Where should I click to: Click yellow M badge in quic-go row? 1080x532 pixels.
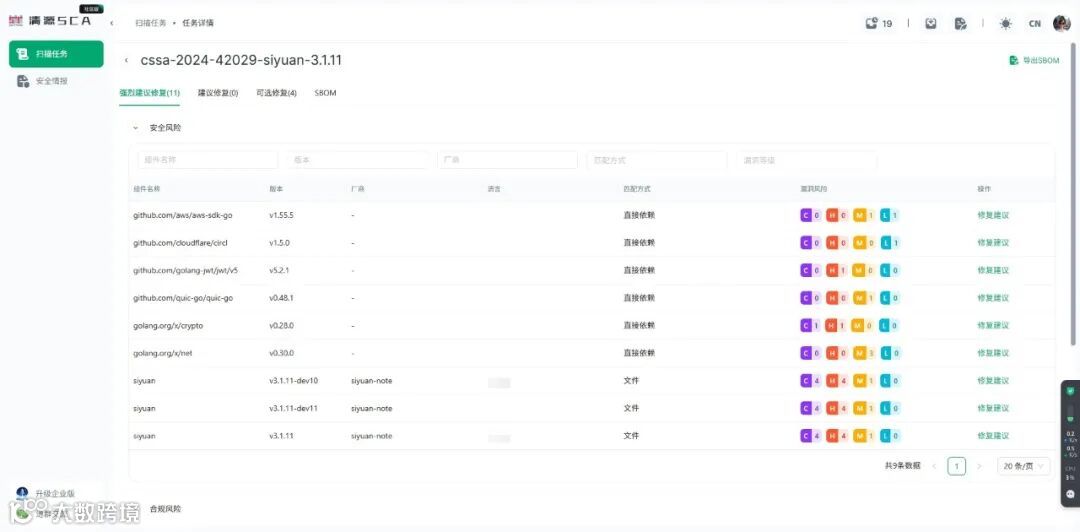863,298
